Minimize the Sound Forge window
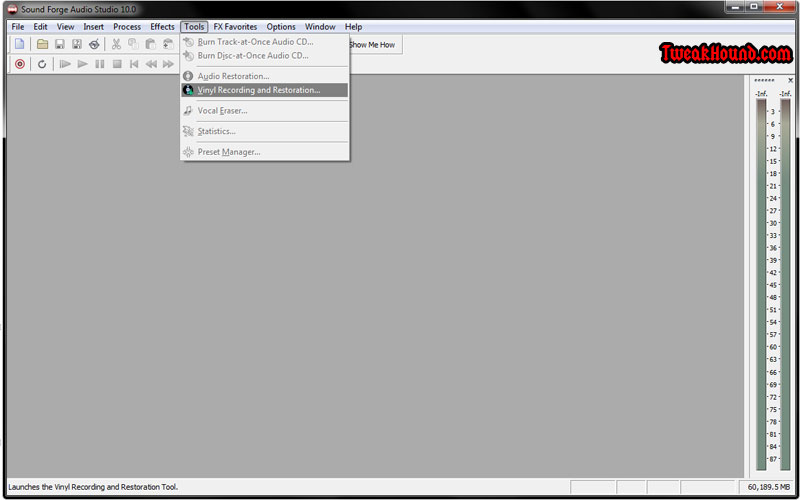Viewport: 800px width, 500px height. (x=734, y=7)
